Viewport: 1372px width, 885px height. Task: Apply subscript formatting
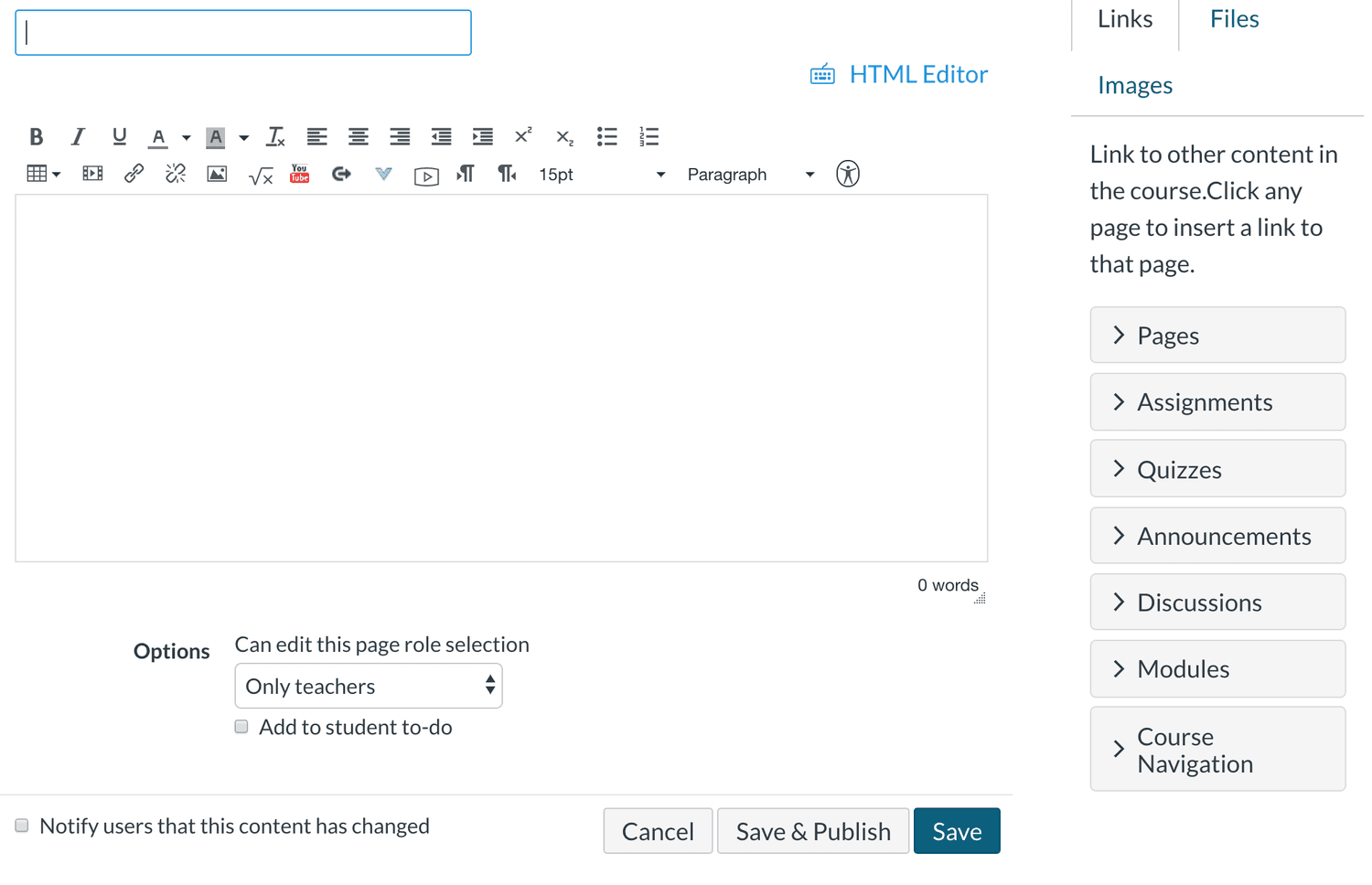[565, 137]
